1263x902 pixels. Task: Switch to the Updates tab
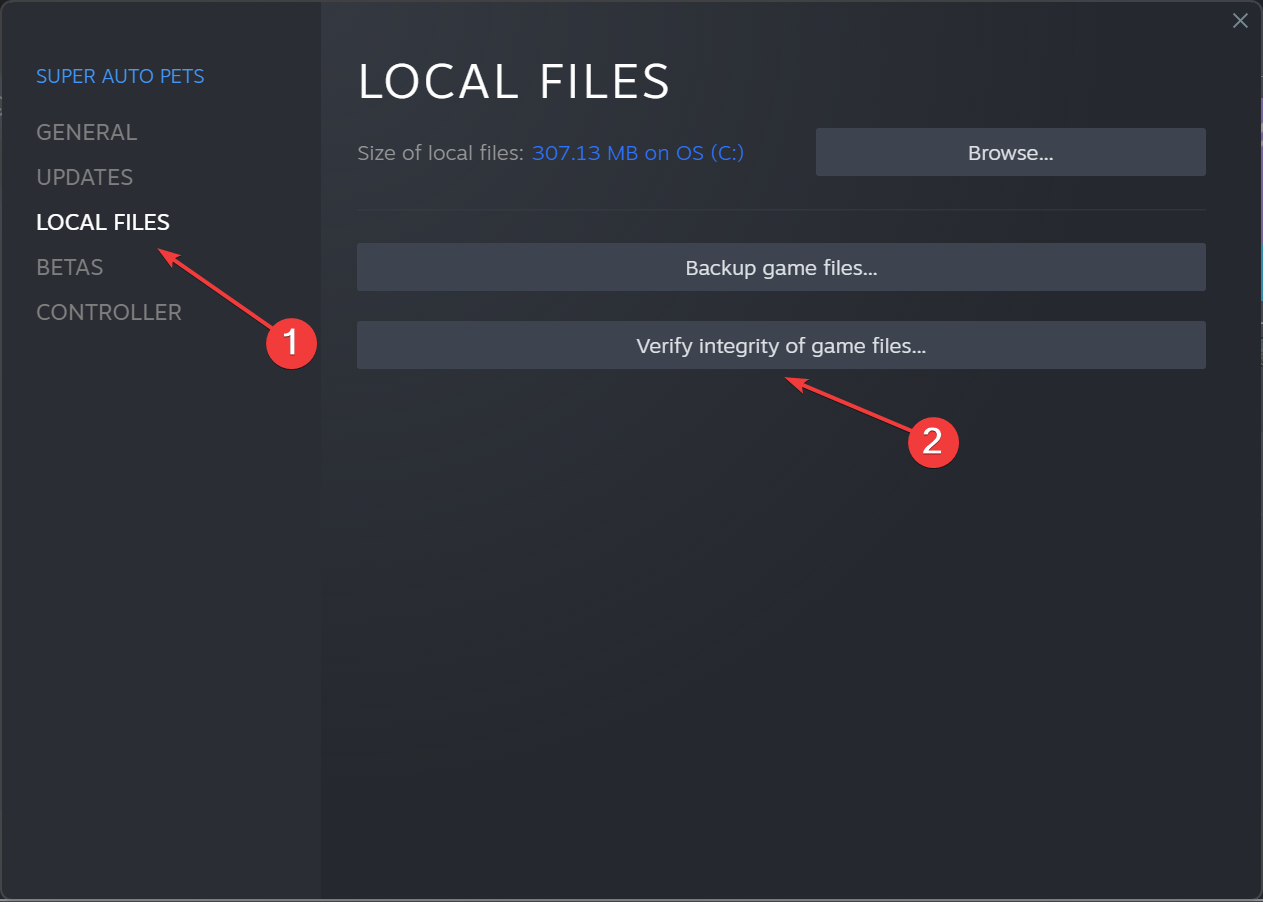[x=84, y=177]
